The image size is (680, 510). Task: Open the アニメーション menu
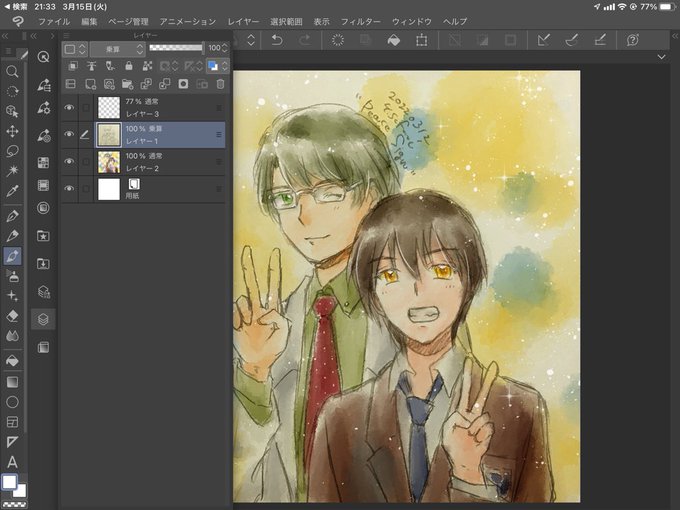(x=187, y=22)
